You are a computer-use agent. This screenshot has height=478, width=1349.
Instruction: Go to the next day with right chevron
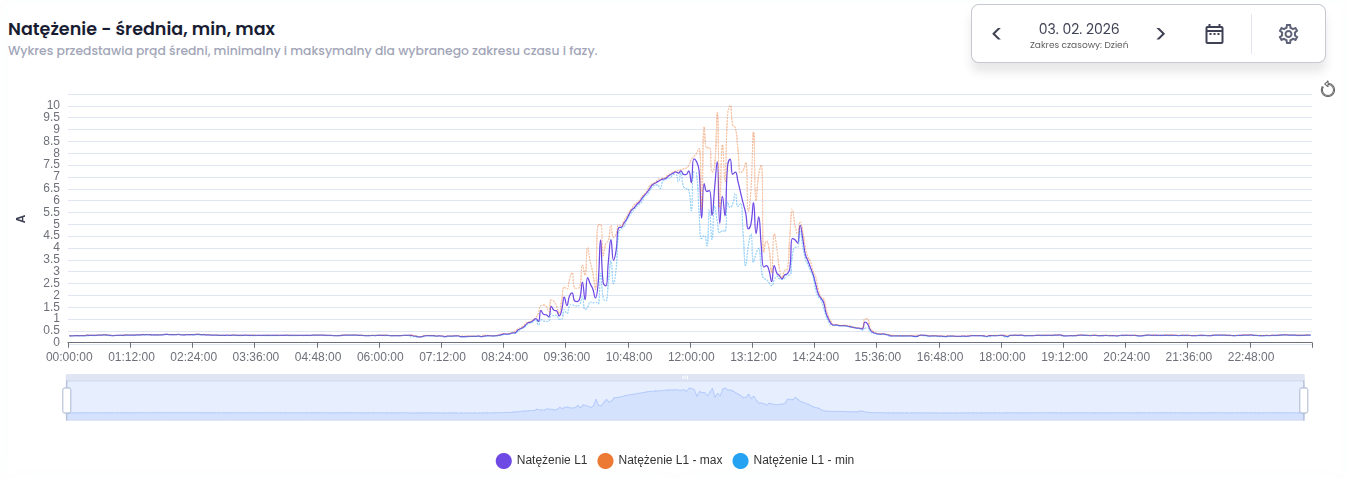pos(1160,34)
